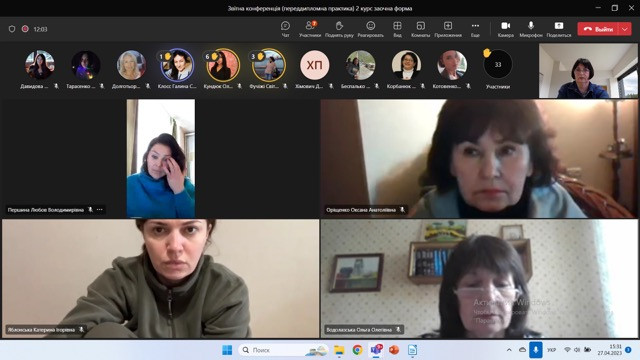Show hidden icons in the system tray
640x360 pixels.
click(x=509, y=350)
